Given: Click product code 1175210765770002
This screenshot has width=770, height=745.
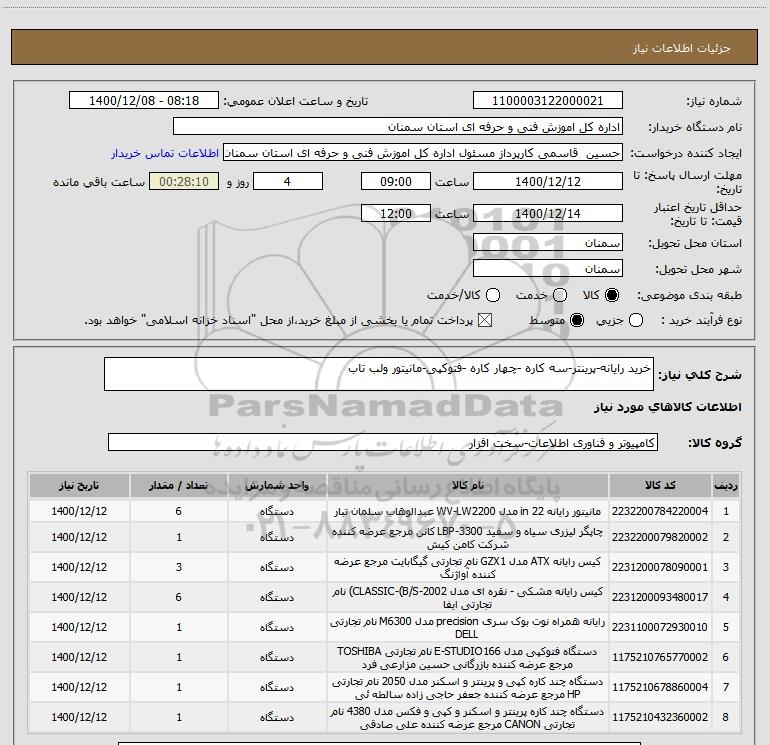Looking at the screenshot, I should [x=660, y=657].
